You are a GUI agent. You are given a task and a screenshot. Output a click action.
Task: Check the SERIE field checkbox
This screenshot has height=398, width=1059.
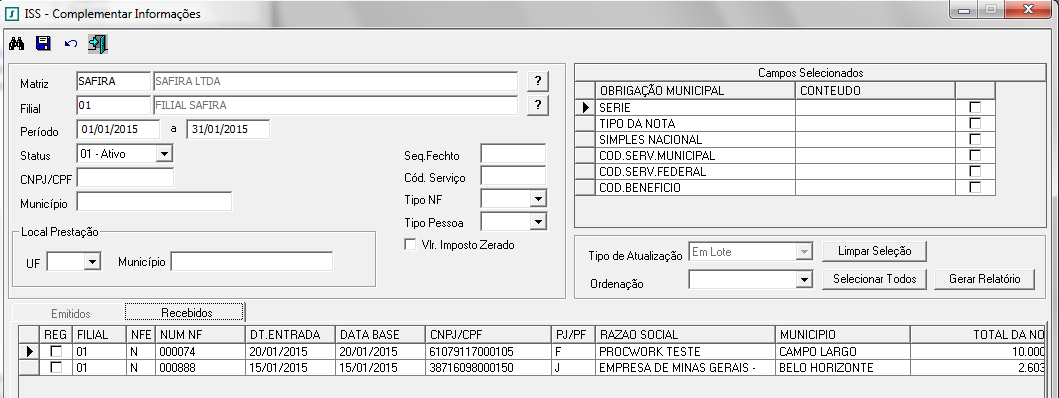(x=975, y=107)
